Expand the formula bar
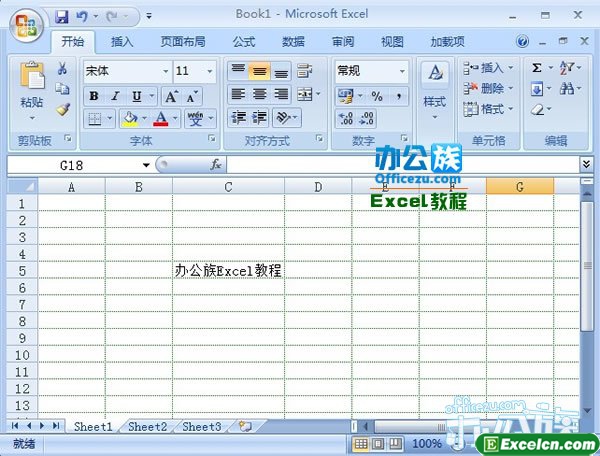 coord(586,164)
